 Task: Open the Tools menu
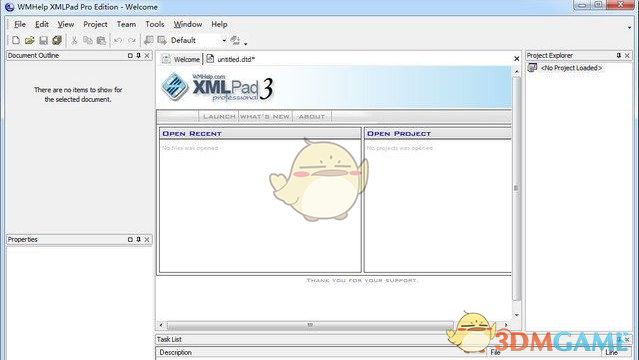pyautogui.click(x=155, y=24)
